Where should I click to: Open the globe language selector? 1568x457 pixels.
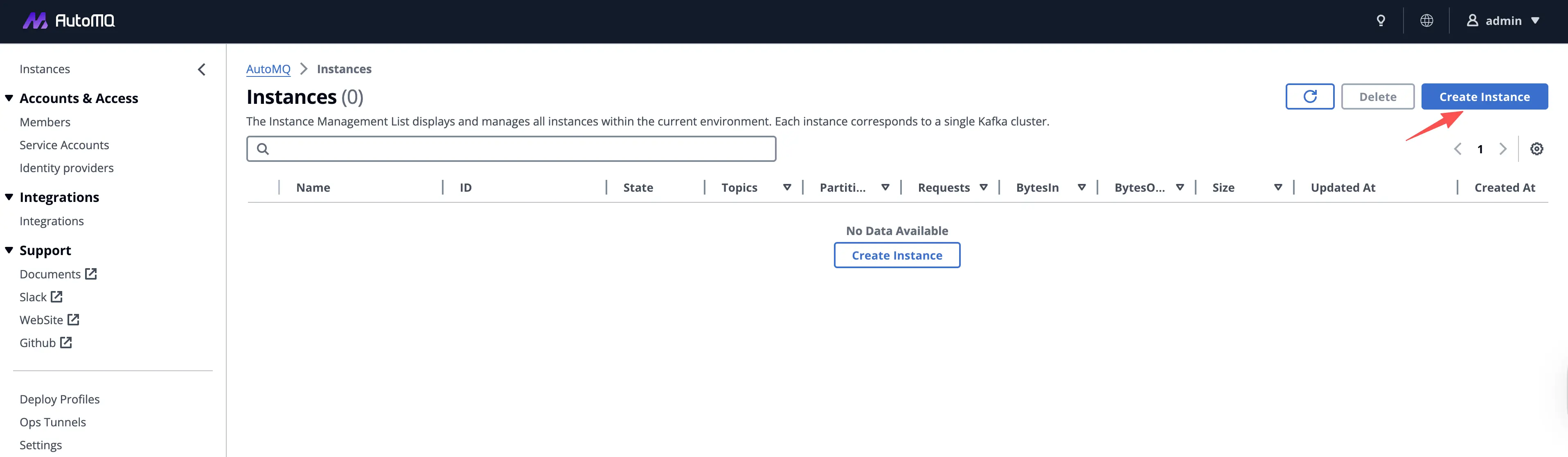[x=1426, y=21]
